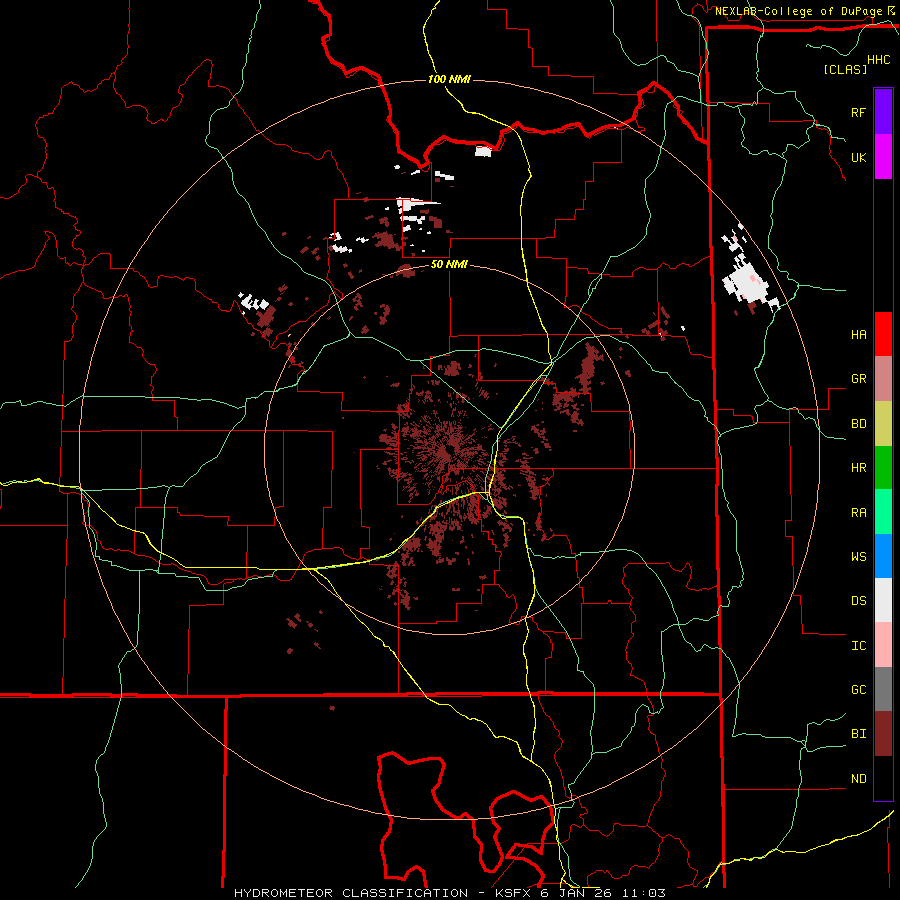Click the BD yellow legend swatch
Screen dimensions: 900x900
coord(883,424)
